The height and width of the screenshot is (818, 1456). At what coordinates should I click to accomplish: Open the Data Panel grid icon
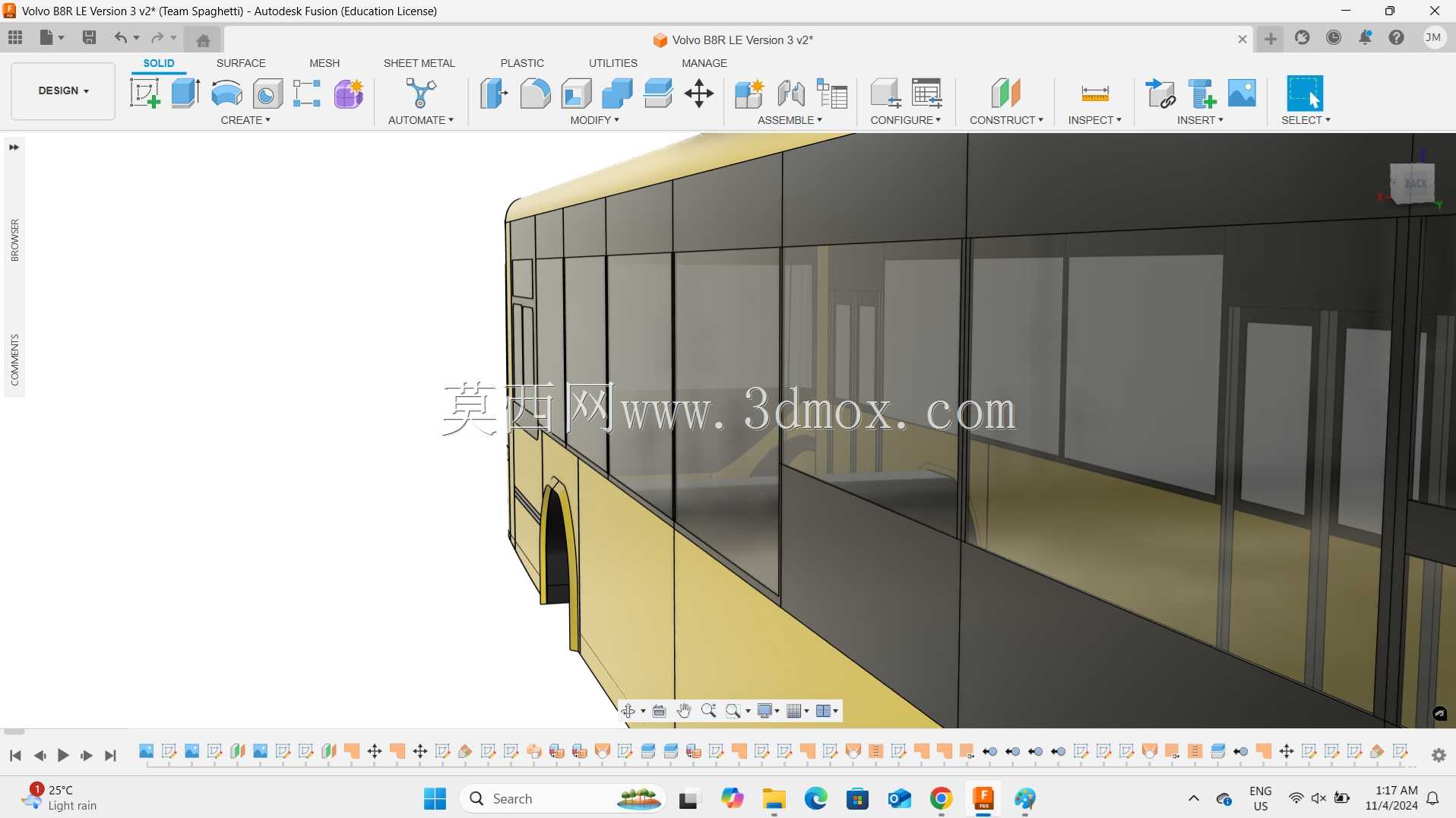pos(15,37)
